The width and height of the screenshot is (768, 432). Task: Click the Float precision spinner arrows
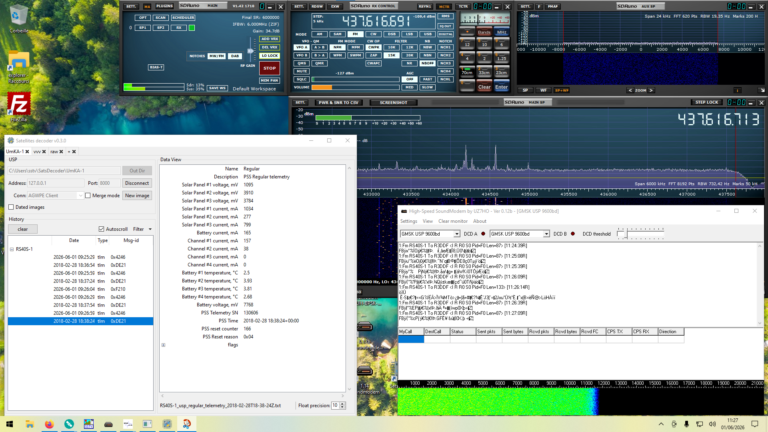tap(342, 406)
